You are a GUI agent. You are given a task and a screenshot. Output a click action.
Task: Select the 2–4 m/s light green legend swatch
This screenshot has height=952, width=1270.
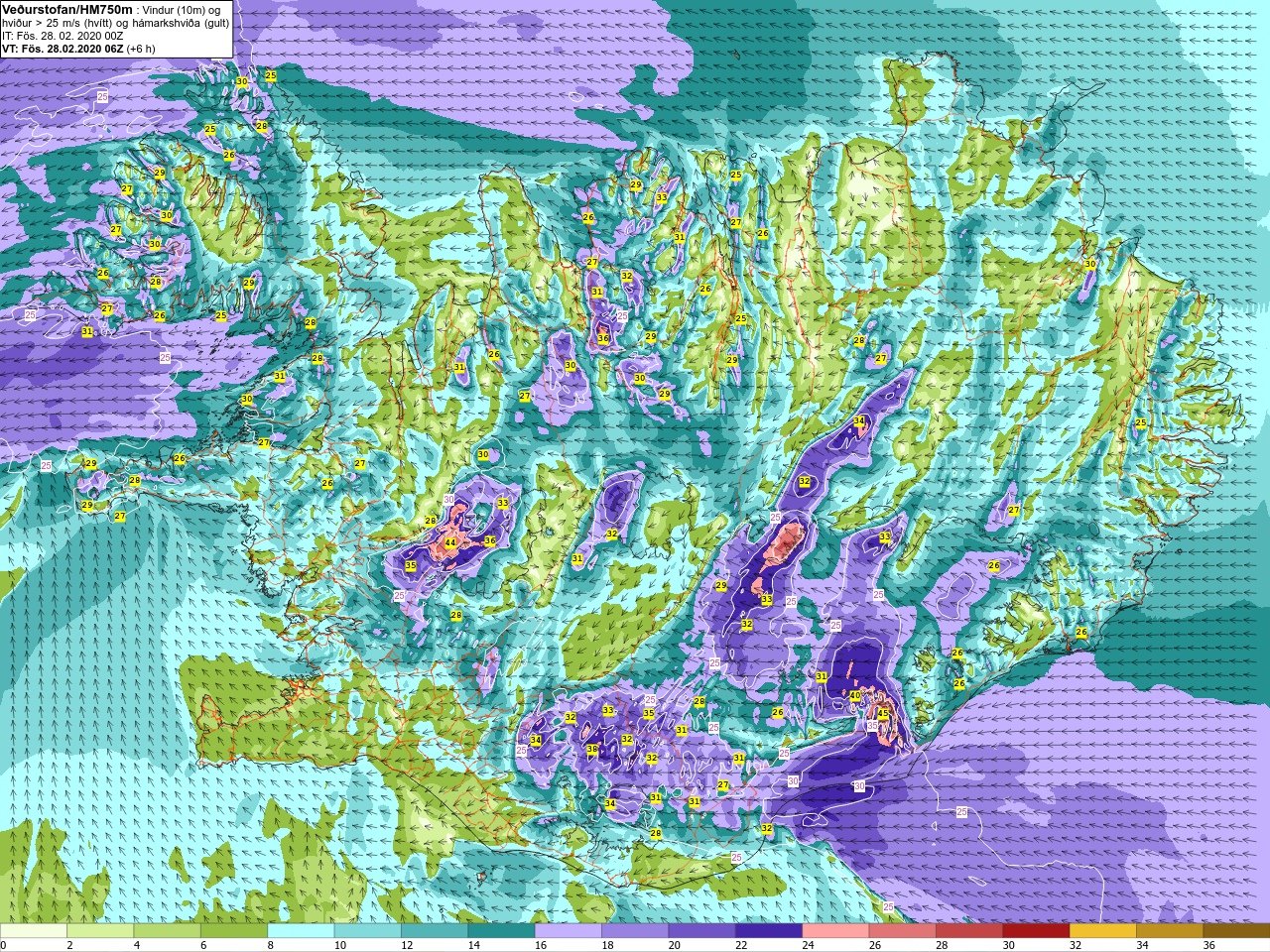[100, 931]
